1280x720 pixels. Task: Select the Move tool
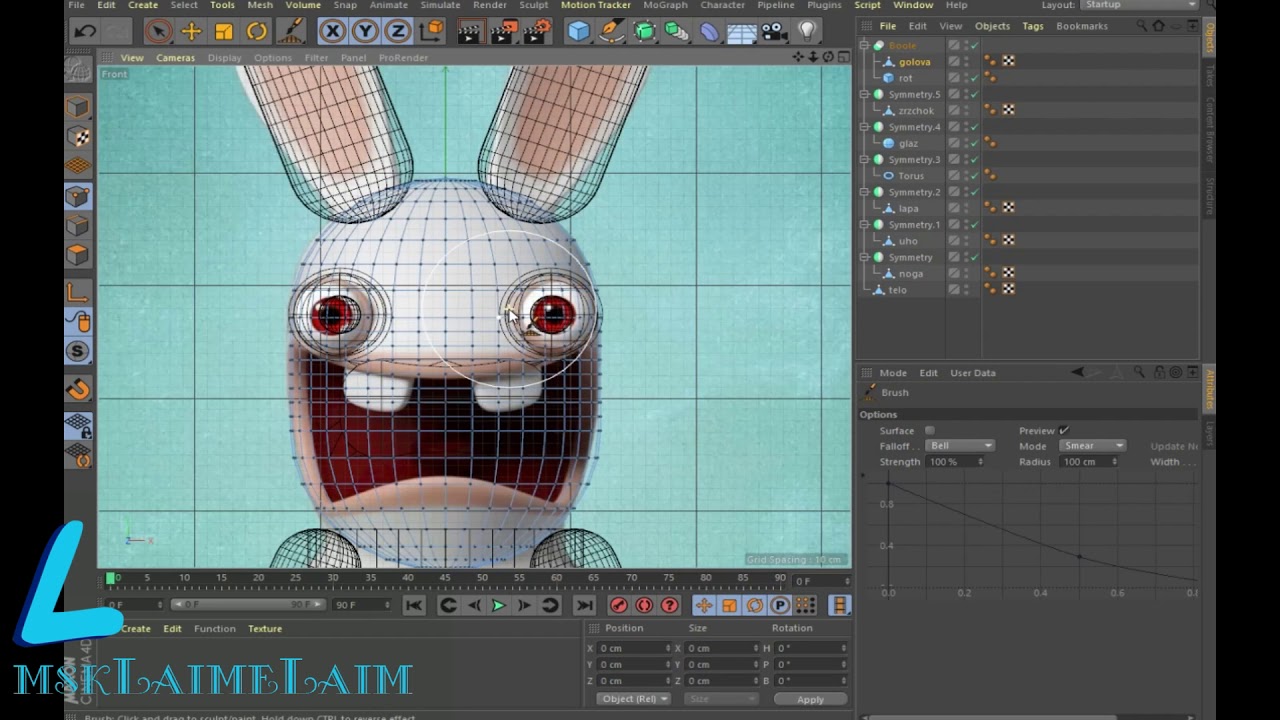[x=191, y=31]
